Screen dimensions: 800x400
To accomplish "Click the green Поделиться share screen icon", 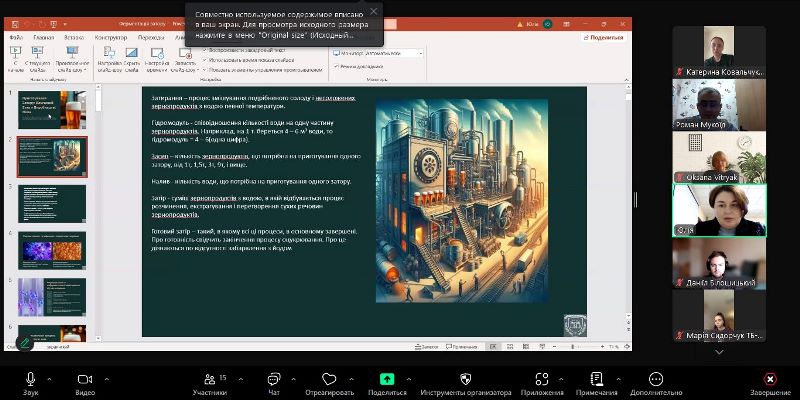I will click(387, 379).
